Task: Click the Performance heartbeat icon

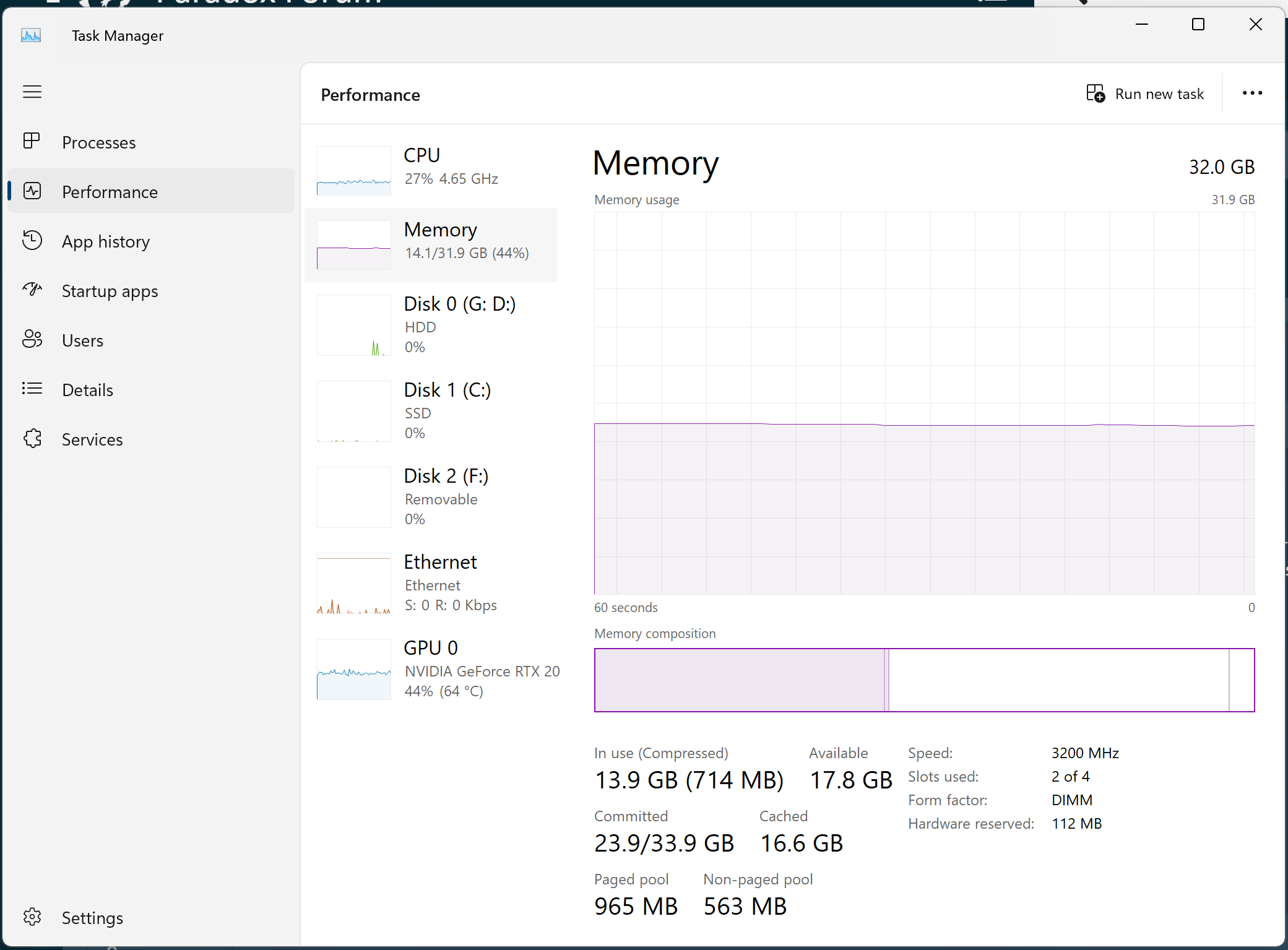Action: 32,191
